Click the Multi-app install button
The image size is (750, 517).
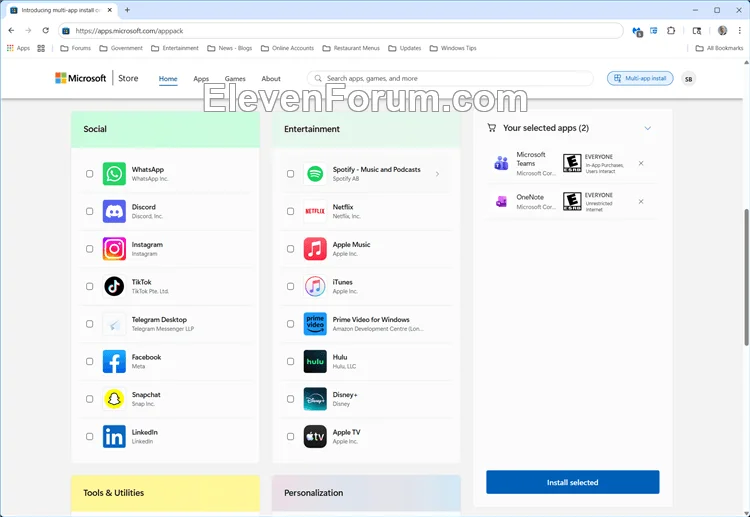click(x=640, y=78)
